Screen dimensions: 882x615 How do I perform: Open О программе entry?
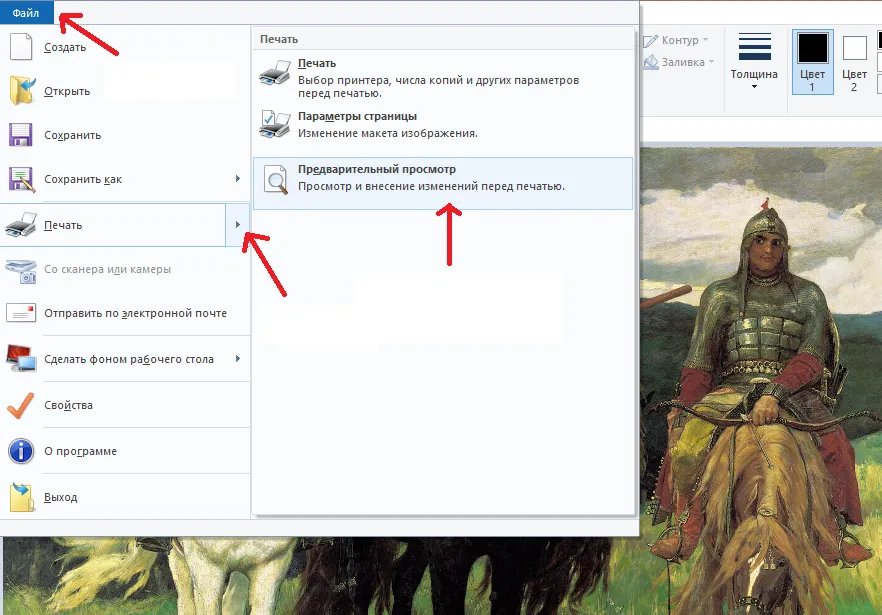pyautogui.click(x=125, y=451)
